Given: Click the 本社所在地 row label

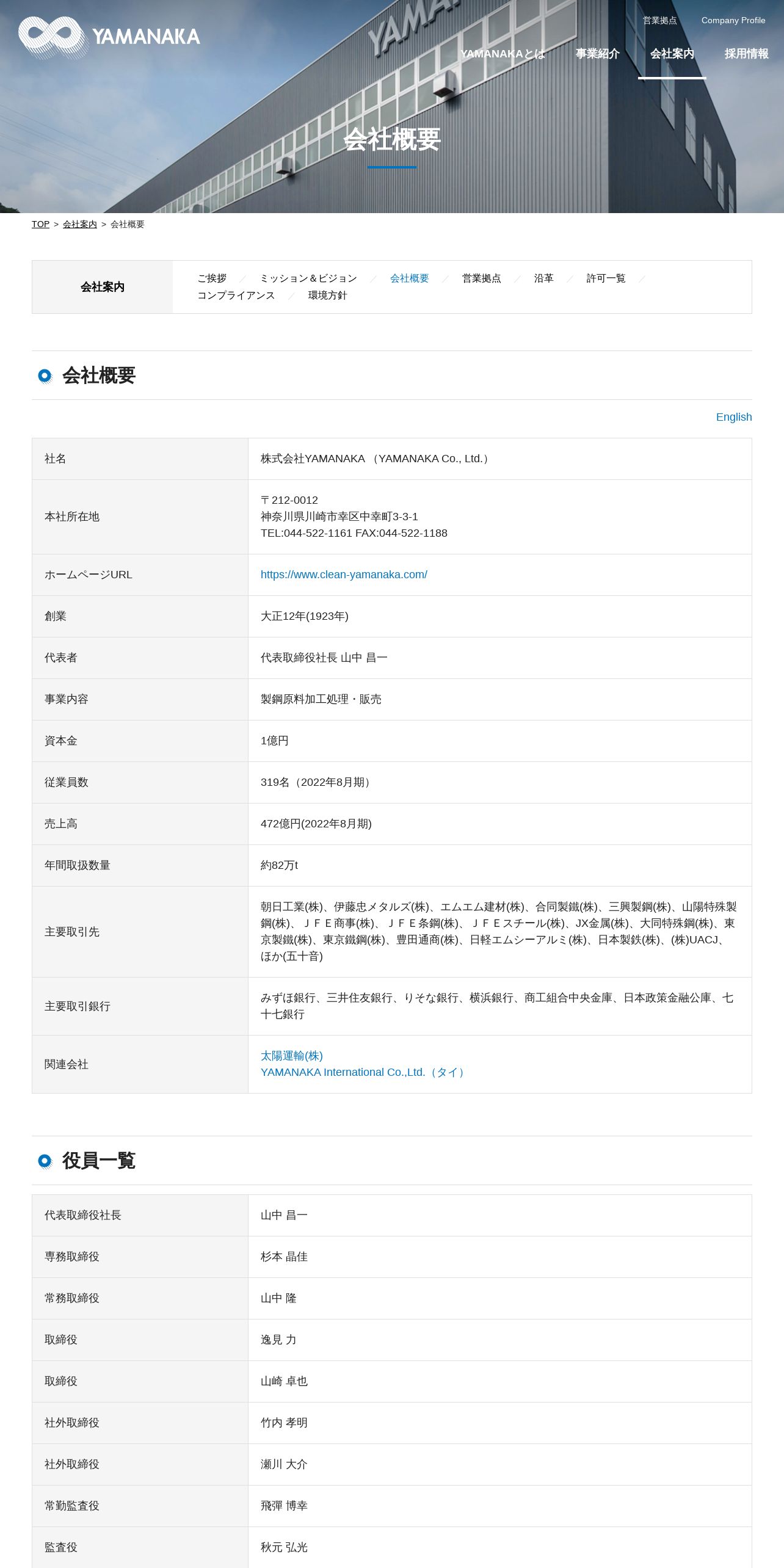Looking at the screenshot, I should click(71, 517).
